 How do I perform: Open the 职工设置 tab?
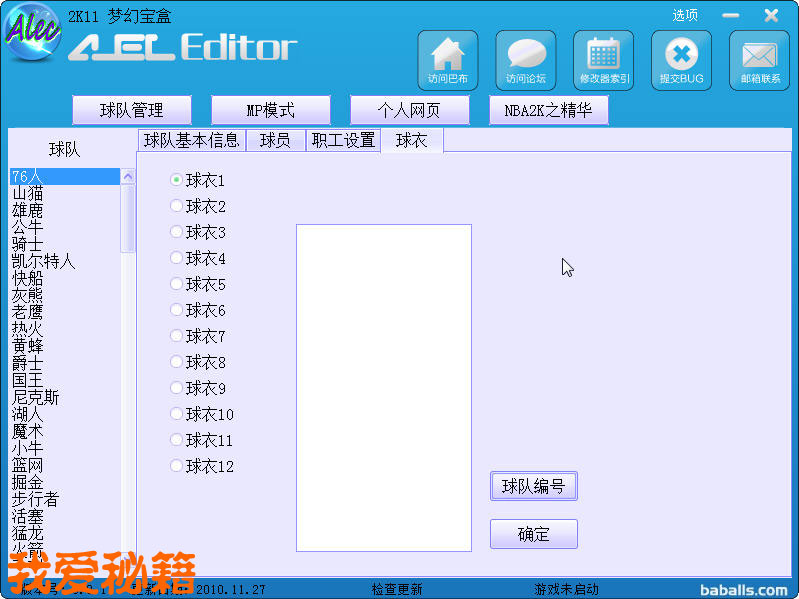[x=343, y=141]
